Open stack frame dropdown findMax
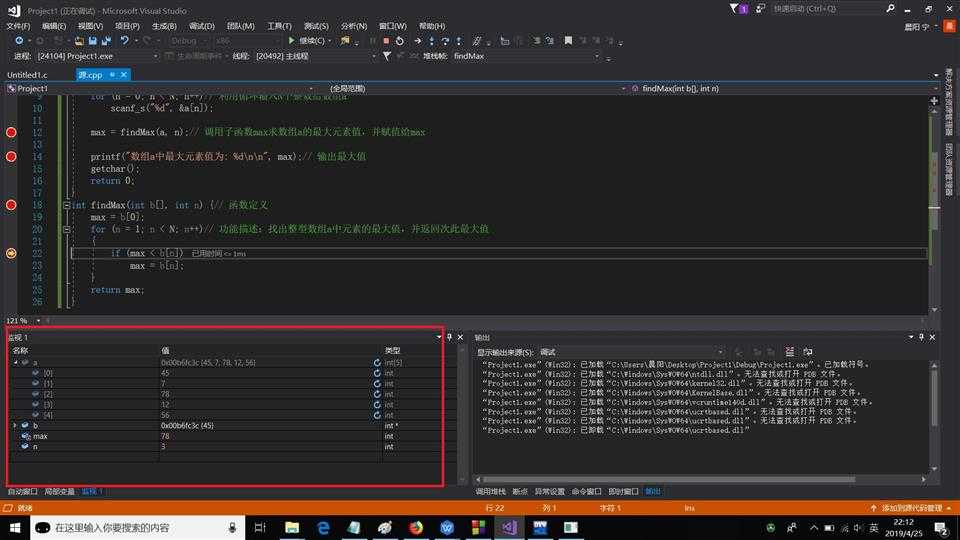The width and height of the screenshot is (960, 540). tap(527, 56)
